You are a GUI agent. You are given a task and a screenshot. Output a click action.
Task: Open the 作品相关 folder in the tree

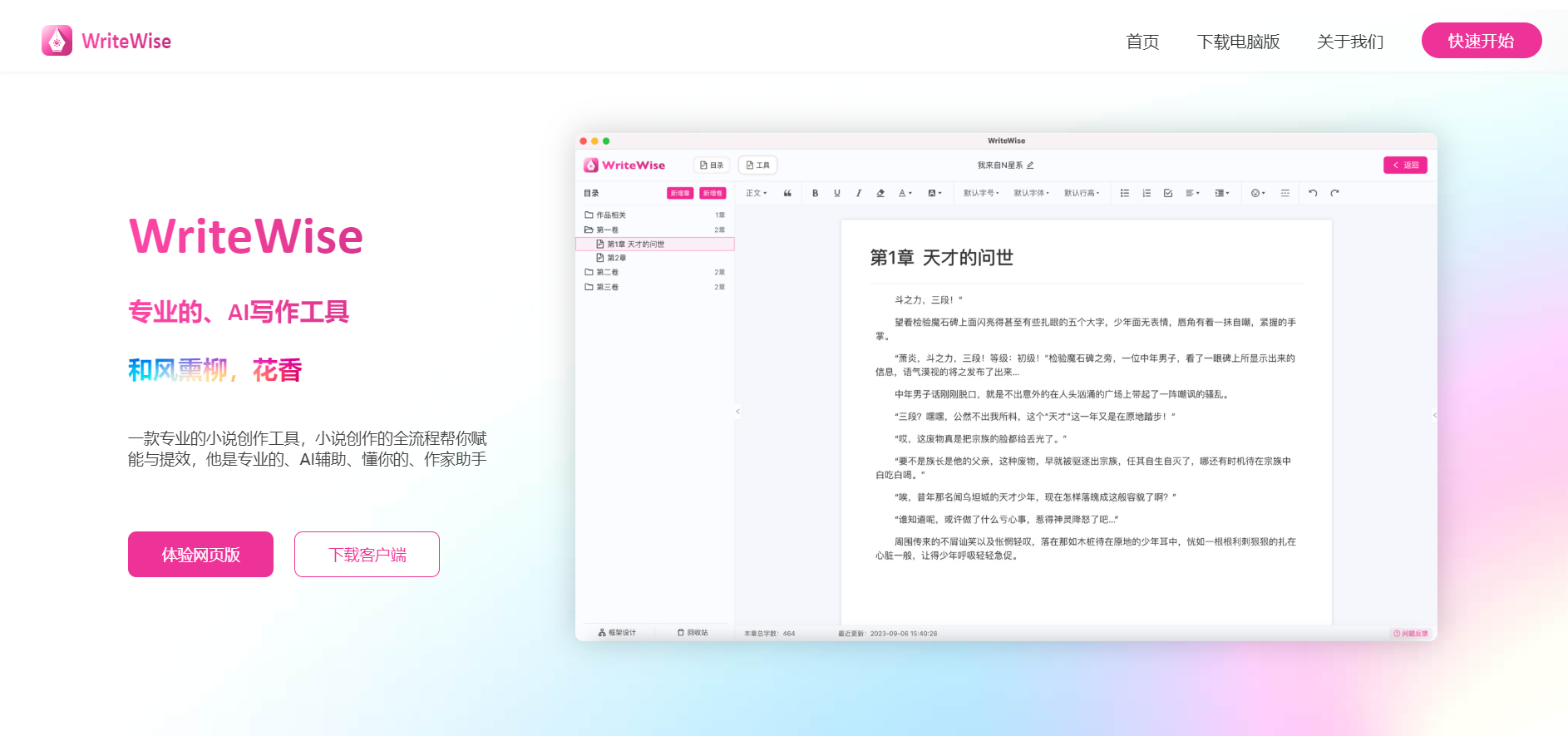[654, 215]
